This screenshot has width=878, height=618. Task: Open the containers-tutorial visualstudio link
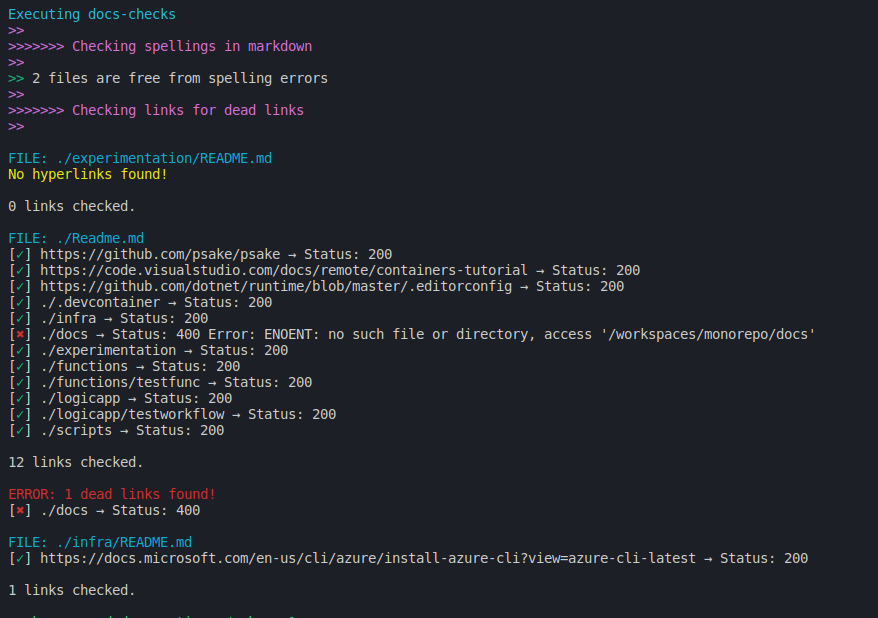(284, 271)
